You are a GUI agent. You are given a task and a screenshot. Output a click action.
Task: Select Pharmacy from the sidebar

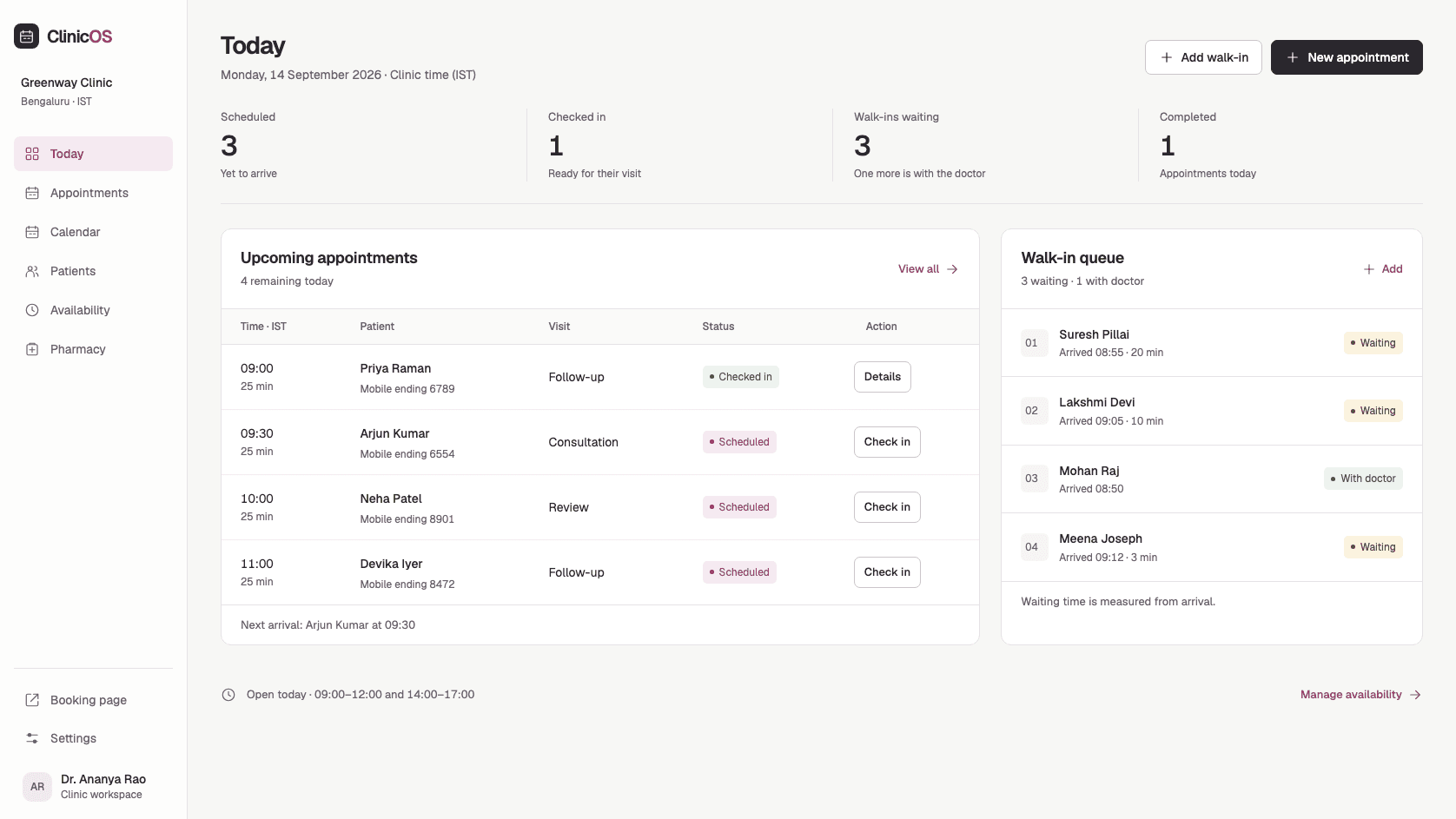point(93,349)
